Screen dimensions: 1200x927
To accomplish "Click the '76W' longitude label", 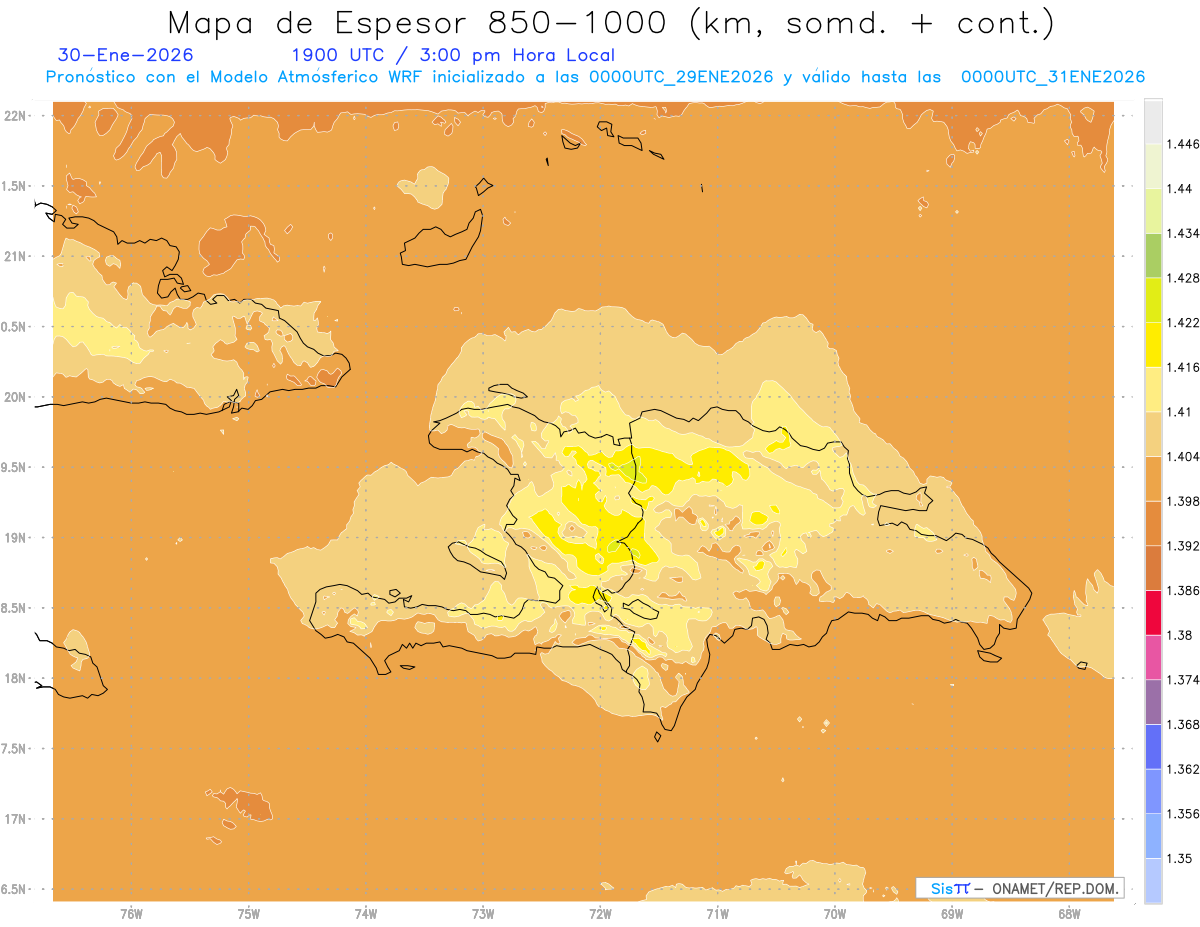I will [x=131, y=914].
